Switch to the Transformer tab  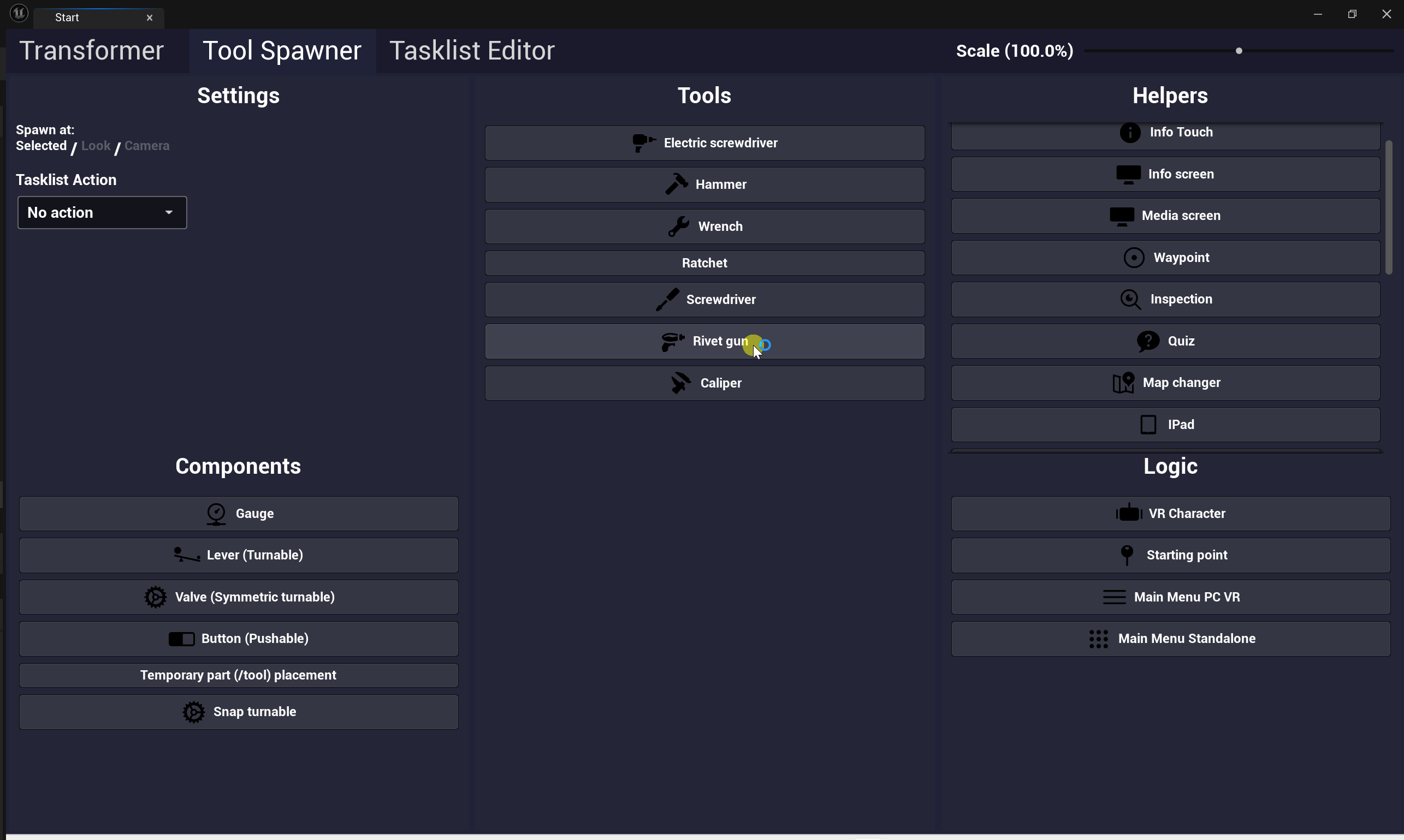click(x=92, y=51)
